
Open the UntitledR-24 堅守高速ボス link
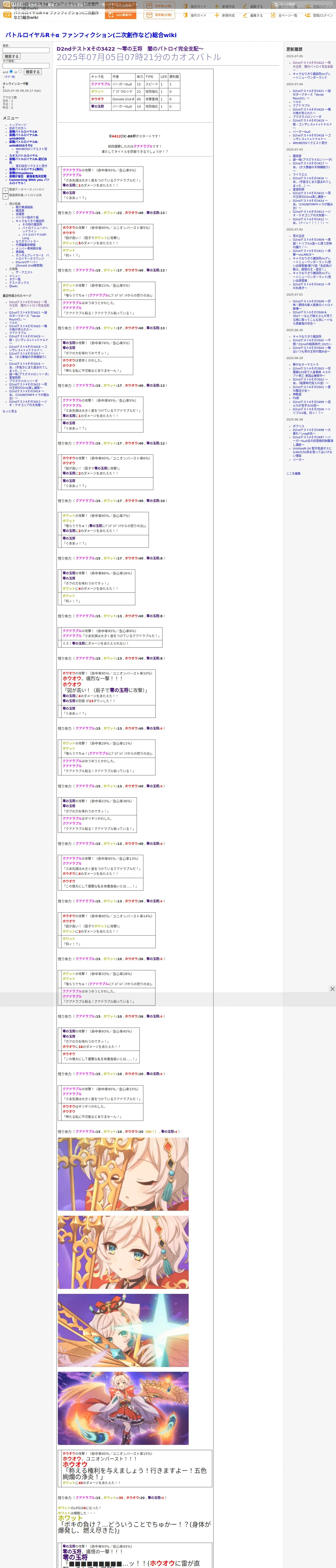click(312, 452)
